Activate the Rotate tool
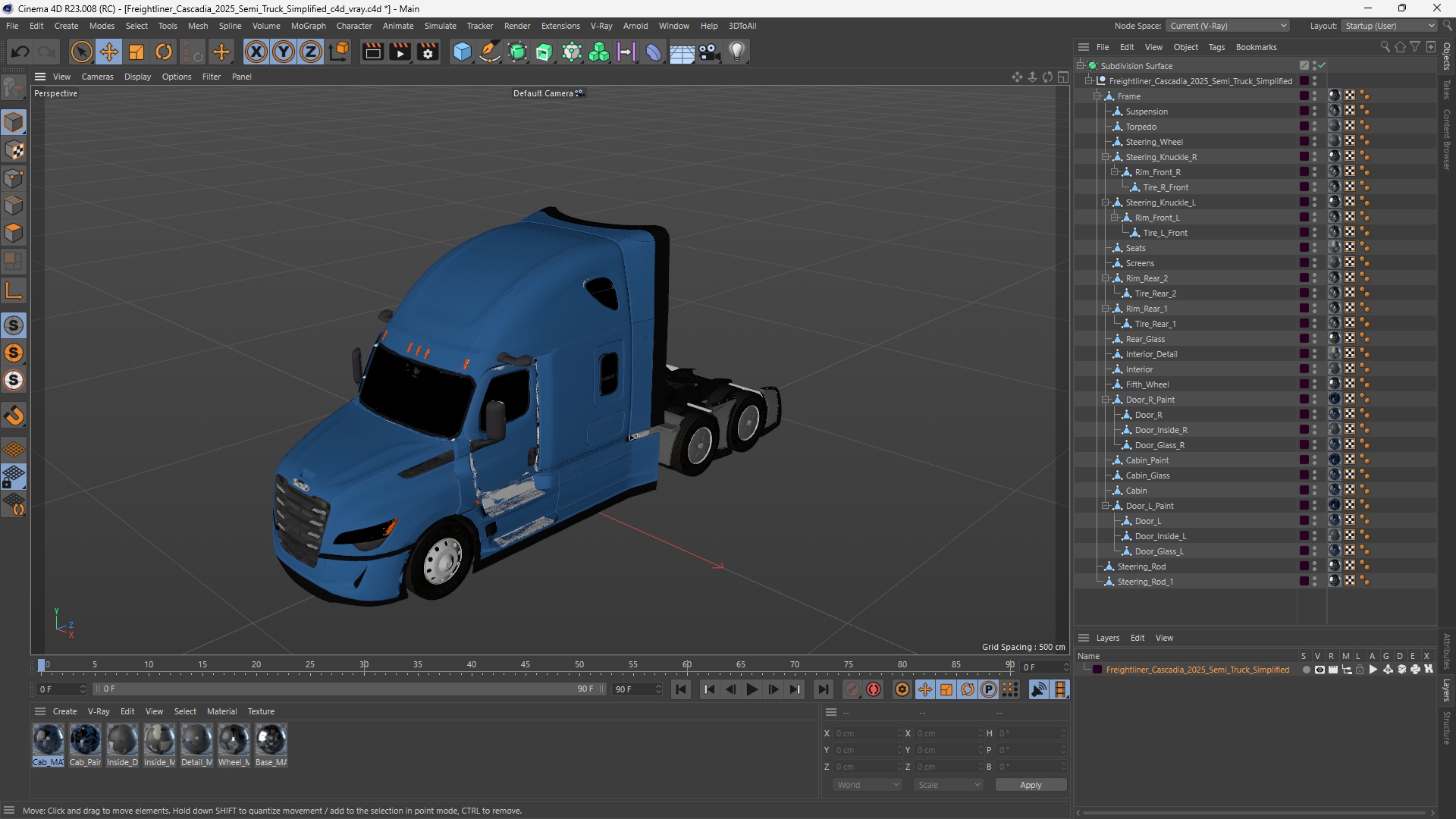 (164, 52)
